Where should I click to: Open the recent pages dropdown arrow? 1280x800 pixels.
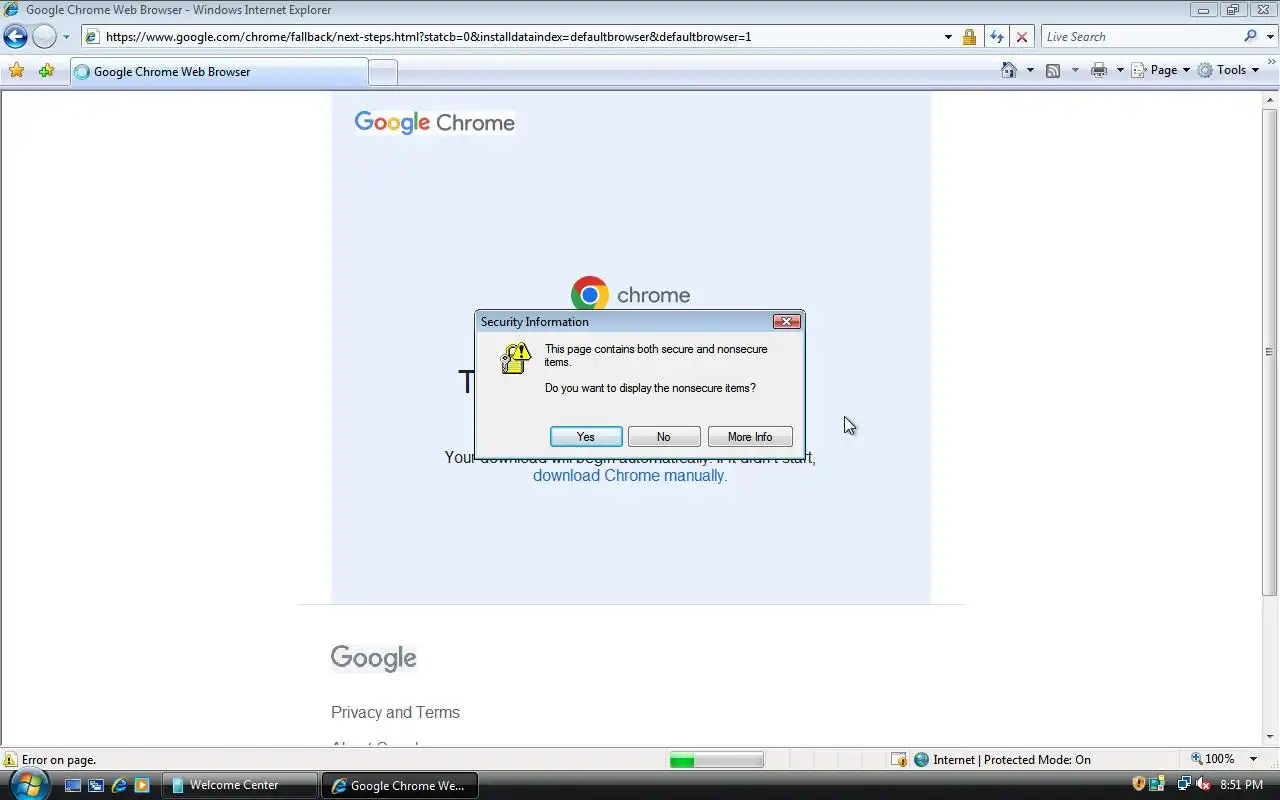(66, 37)
